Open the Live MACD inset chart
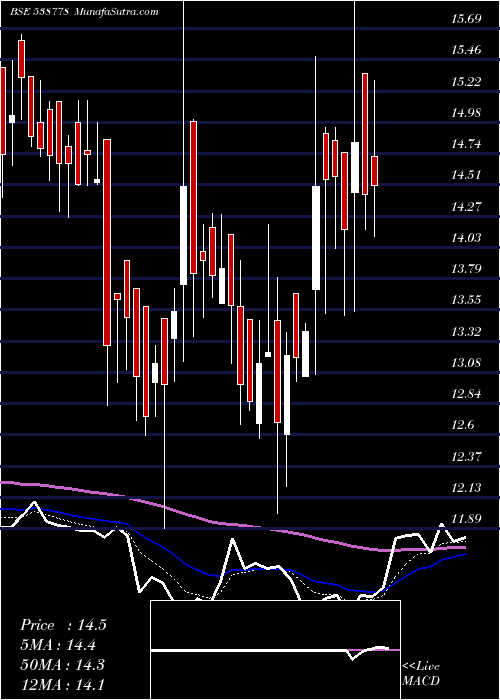Screen dimensions: 500x700 point(275,650)
